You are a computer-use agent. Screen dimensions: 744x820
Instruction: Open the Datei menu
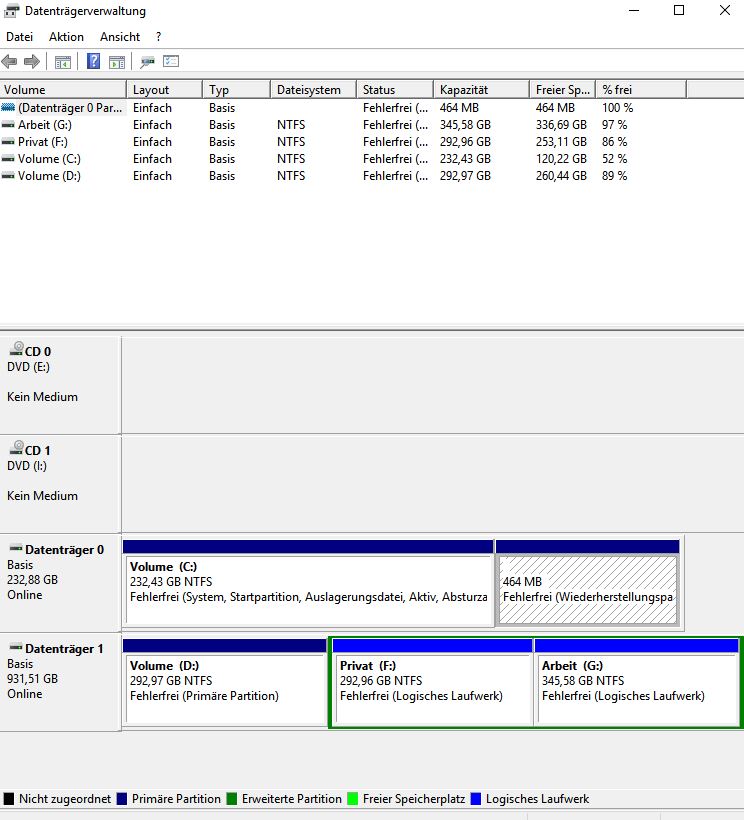coord(19,37)
